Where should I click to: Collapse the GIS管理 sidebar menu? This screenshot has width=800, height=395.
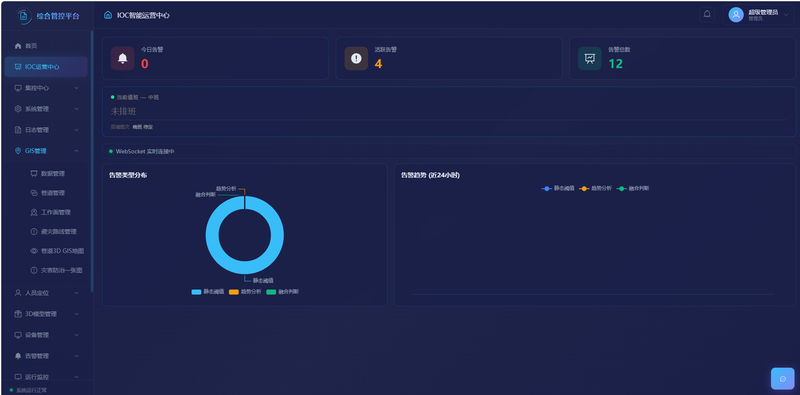click(46, 151)
